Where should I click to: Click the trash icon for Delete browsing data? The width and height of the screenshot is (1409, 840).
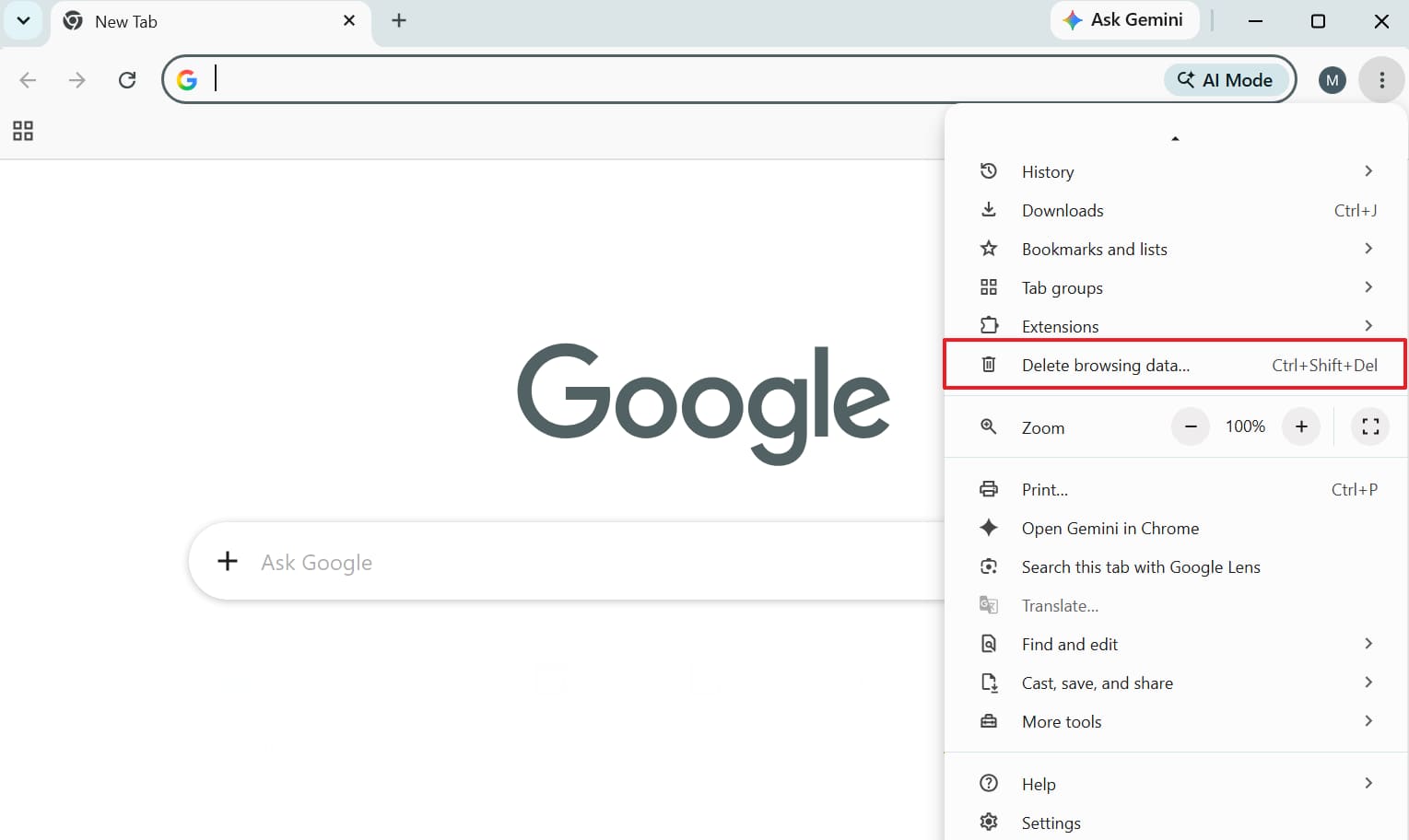989,365
